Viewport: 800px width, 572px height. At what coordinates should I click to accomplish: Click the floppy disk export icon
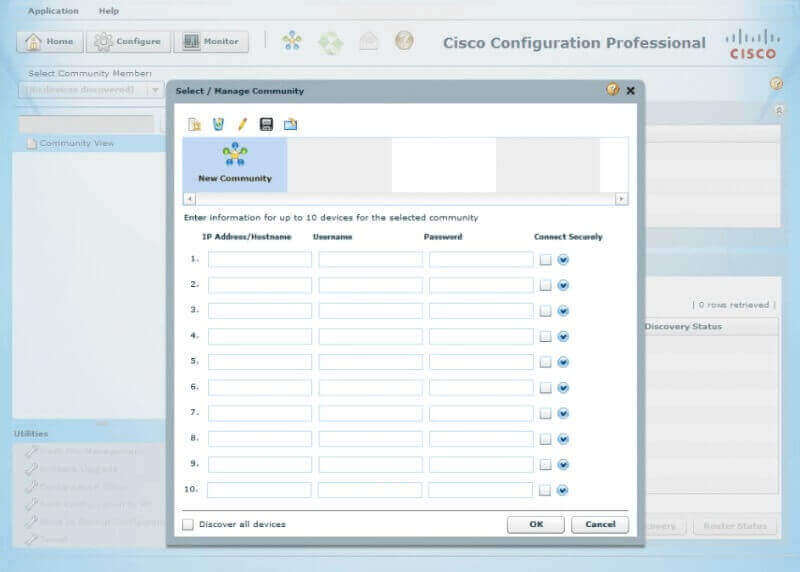tap(266, 124)
